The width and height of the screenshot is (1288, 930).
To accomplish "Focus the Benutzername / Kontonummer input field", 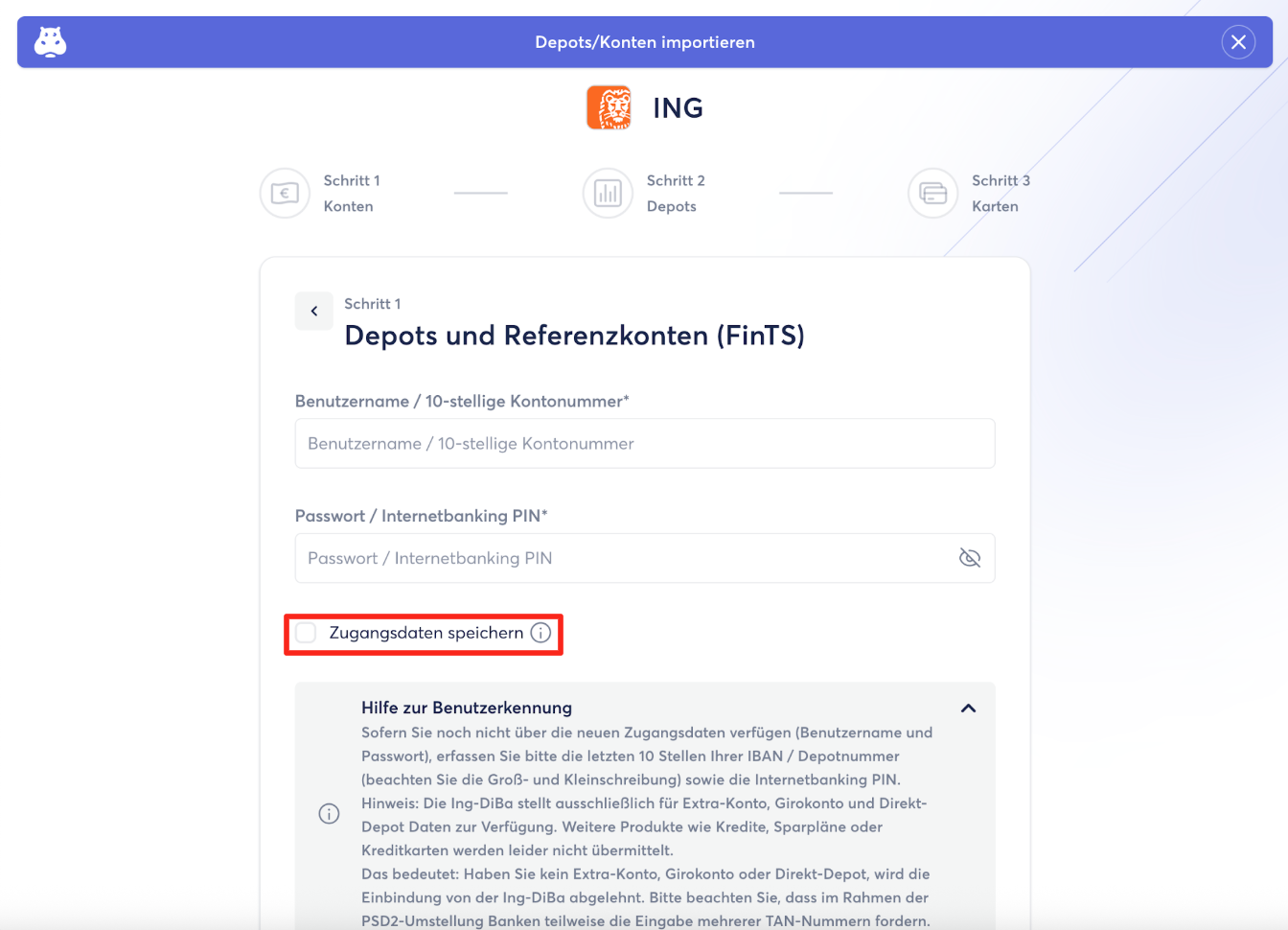I will 644,444.
